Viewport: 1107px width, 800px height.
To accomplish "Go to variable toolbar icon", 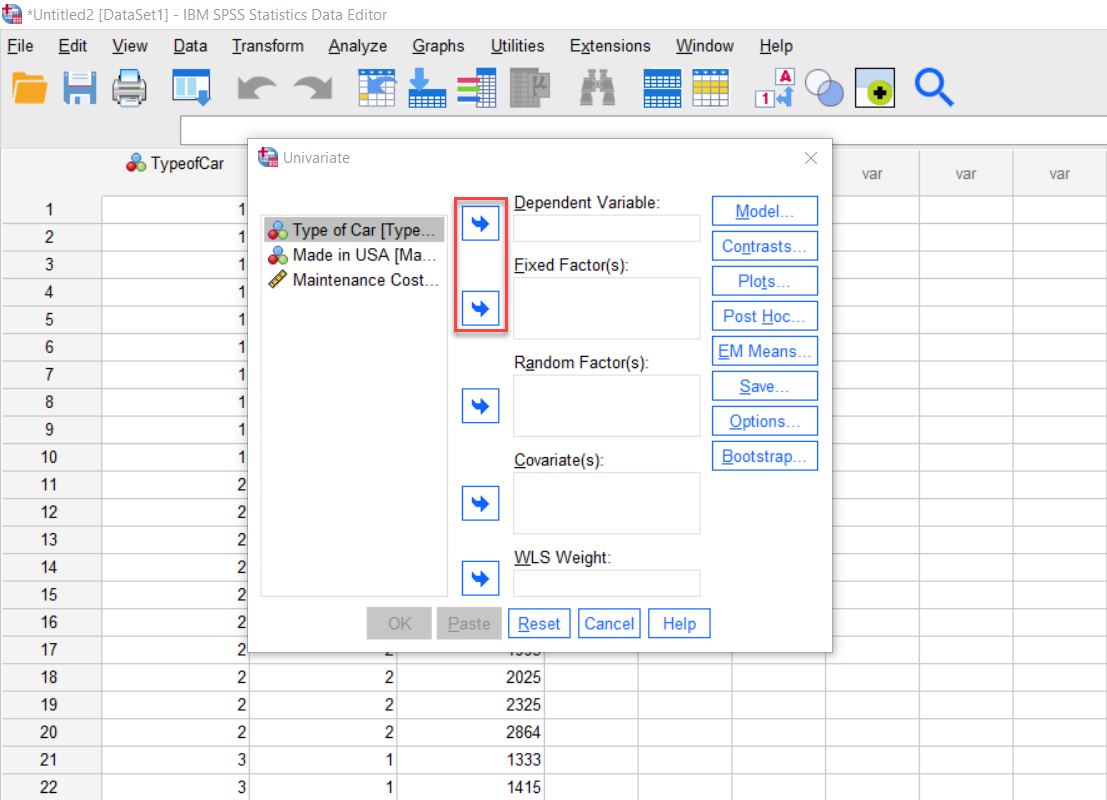I will click(426, 88).
